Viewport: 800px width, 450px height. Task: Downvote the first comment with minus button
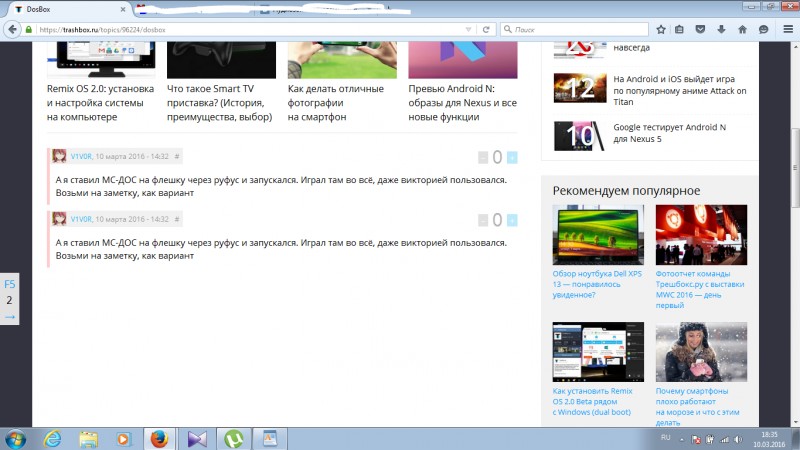tap(483, 158)
